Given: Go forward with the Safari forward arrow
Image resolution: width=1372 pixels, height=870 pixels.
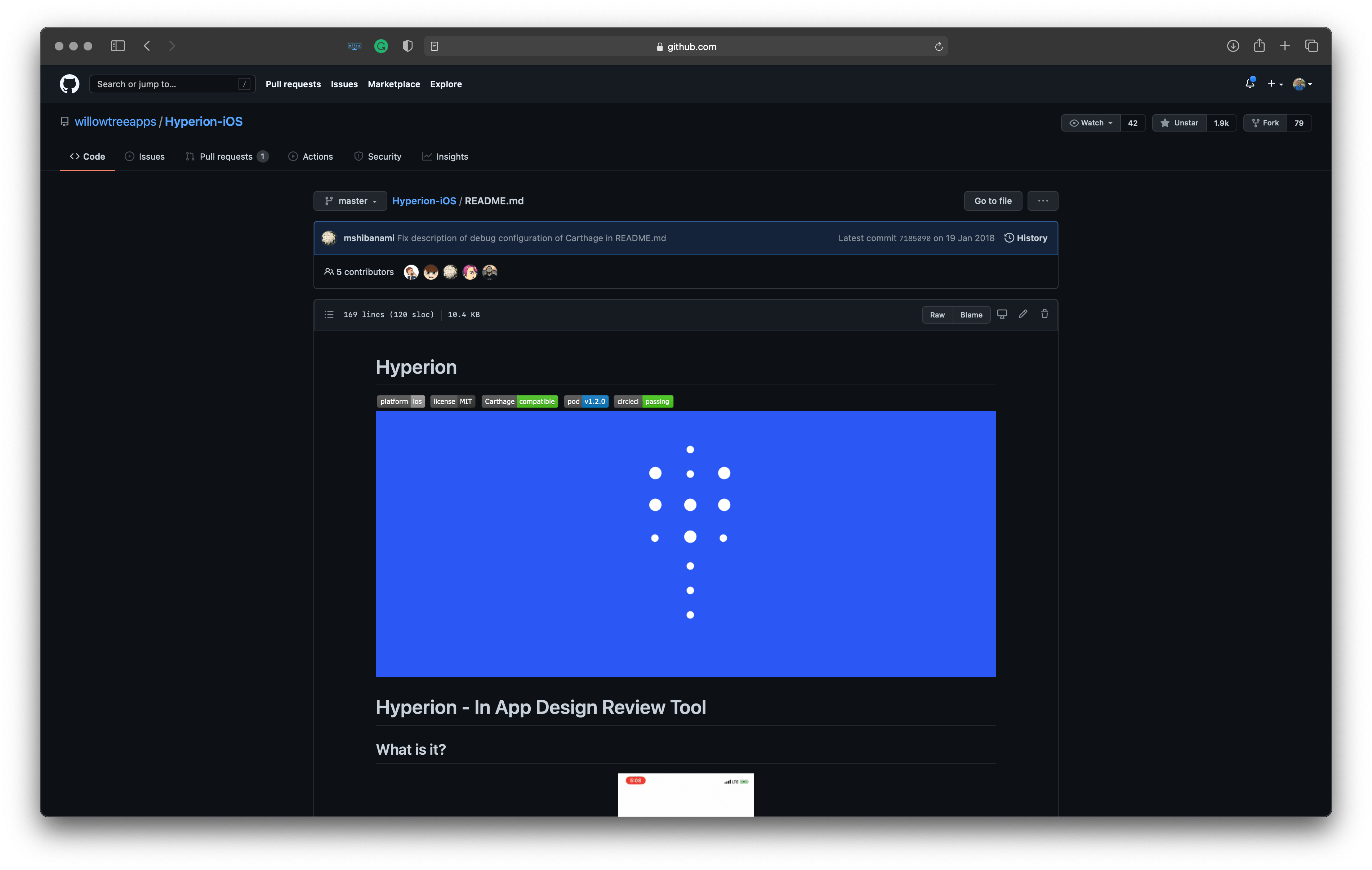Looking at the screenshot, I should pyautogui.click(x=172, y=46).
